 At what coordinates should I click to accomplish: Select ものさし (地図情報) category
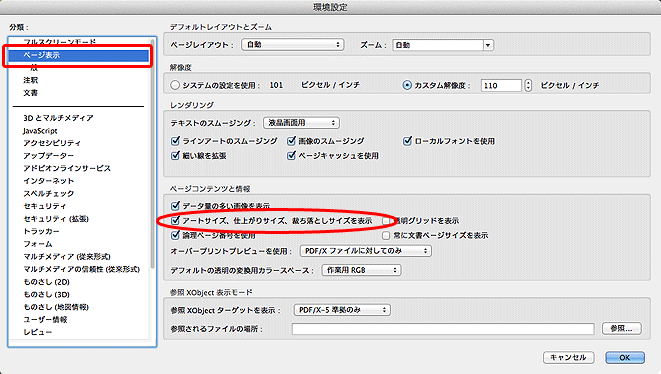(56, 307)
